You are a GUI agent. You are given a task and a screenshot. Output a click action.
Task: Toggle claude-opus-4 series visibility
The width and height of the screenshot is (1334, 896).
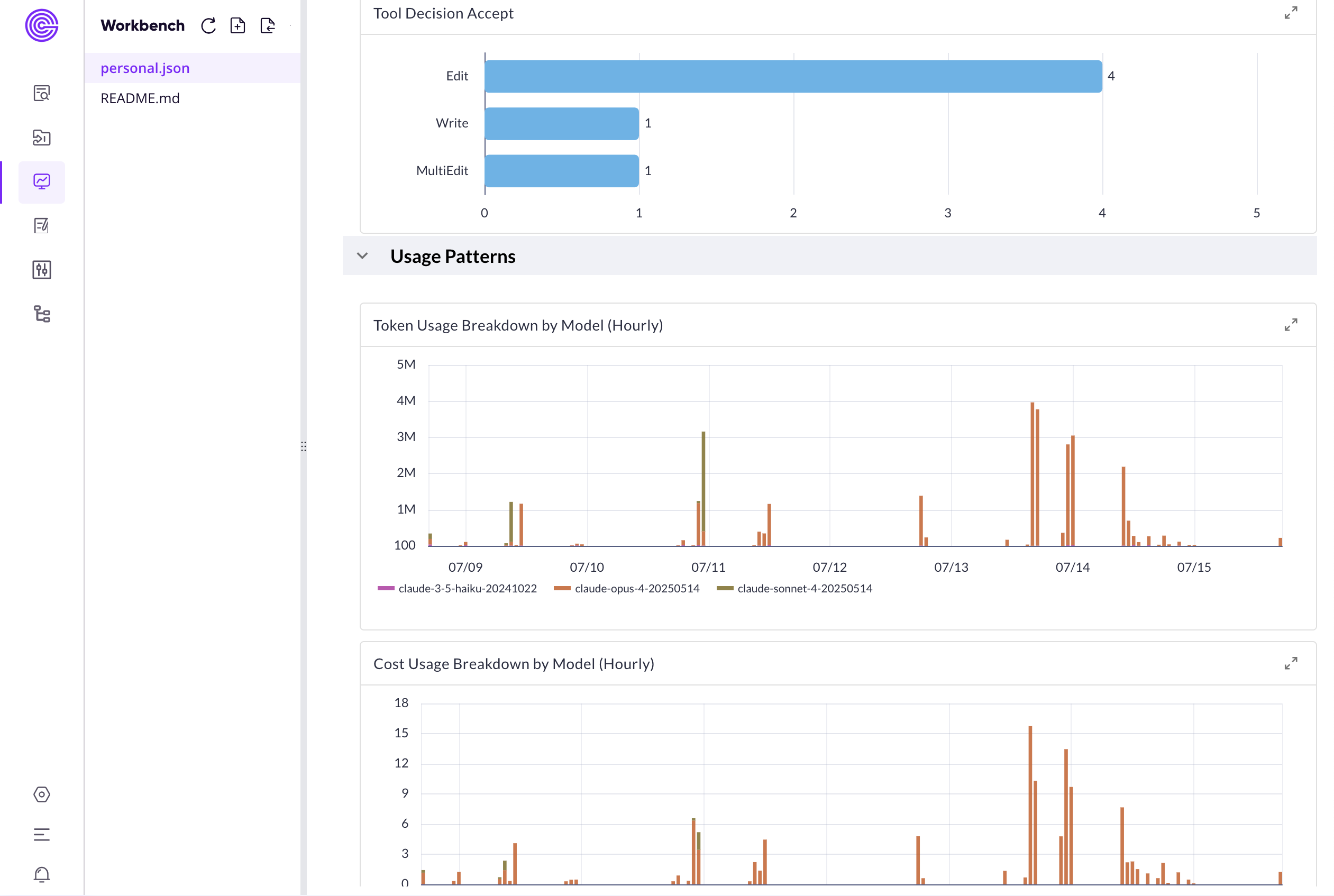point(637,588)
